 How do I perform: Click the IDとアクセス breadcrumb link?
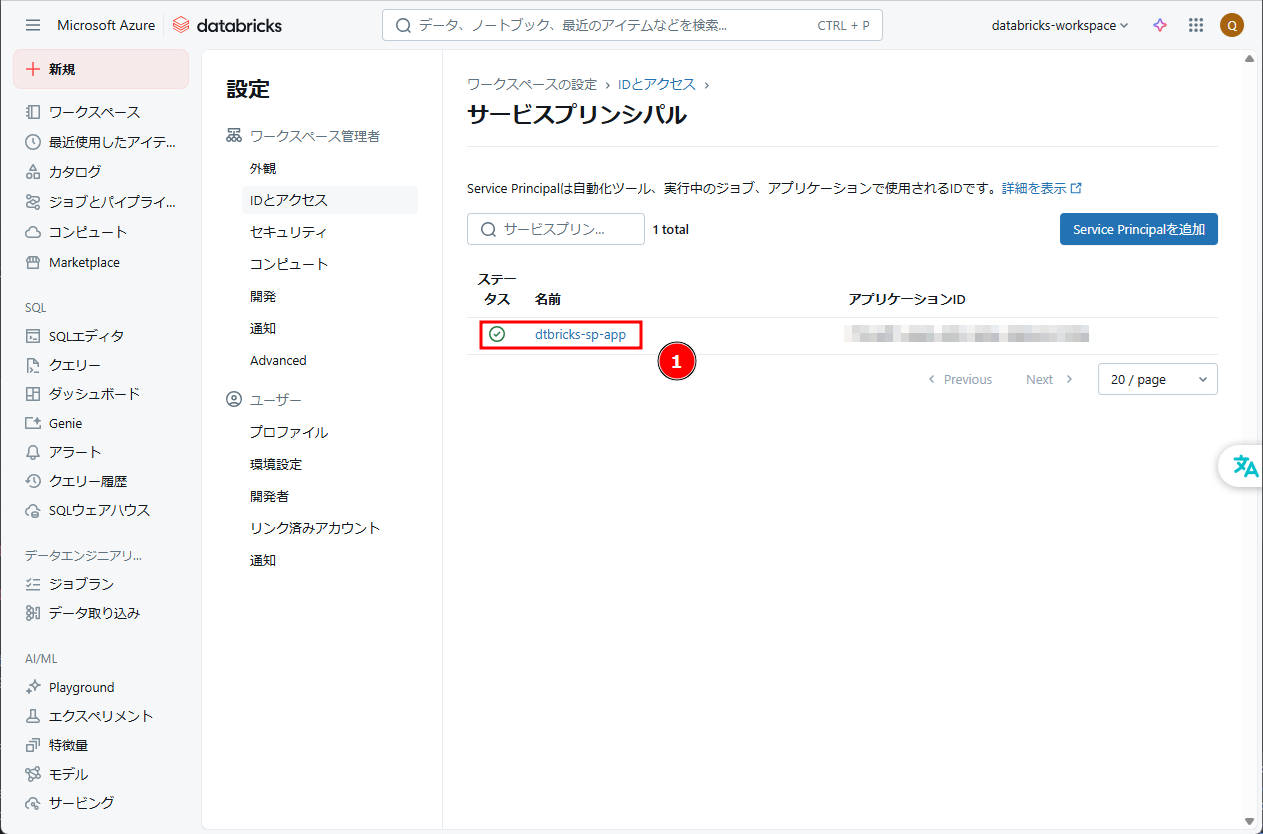[x=656, y=84]
